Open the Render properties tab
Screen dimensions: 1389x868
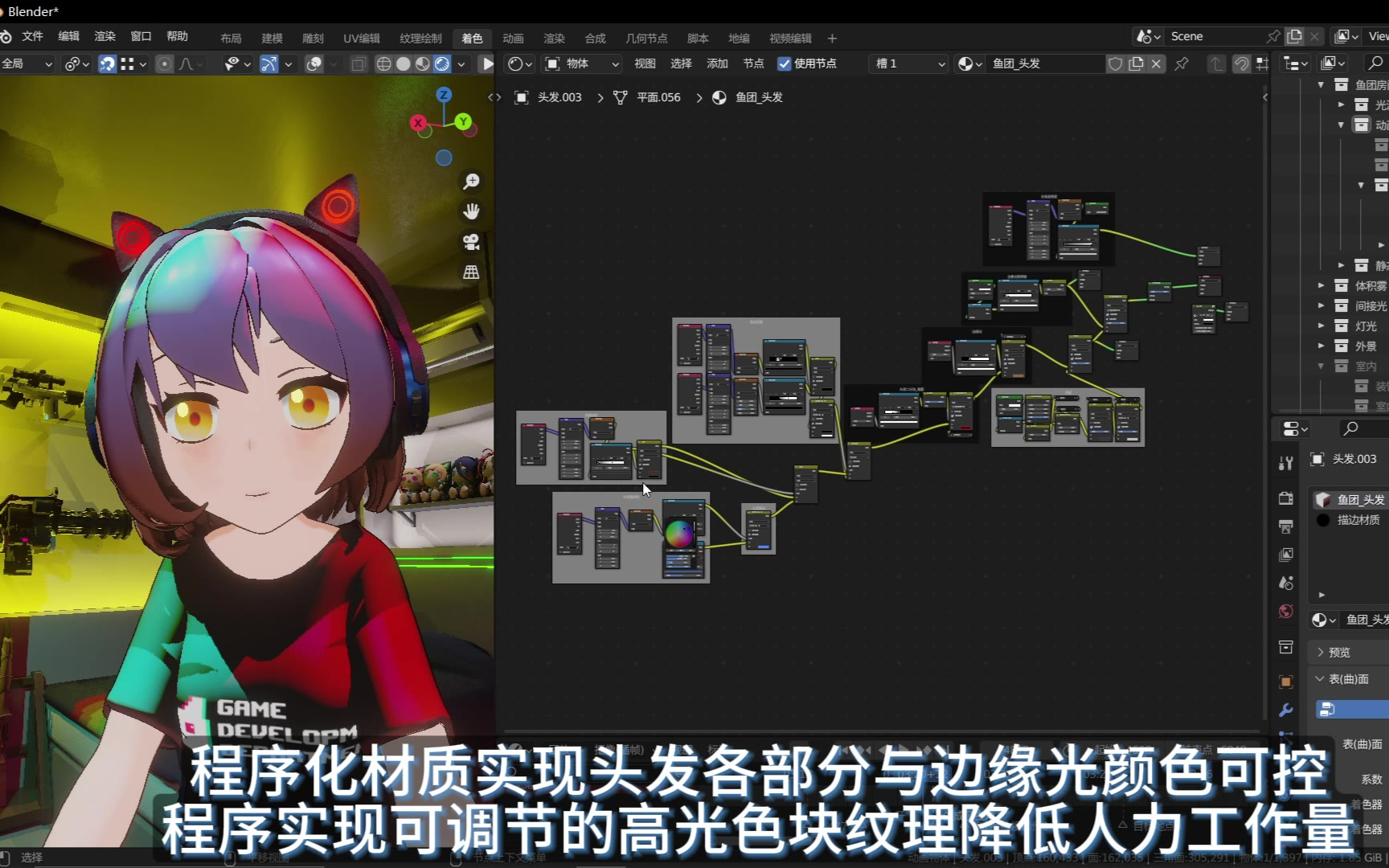(x=1286, y=498)
